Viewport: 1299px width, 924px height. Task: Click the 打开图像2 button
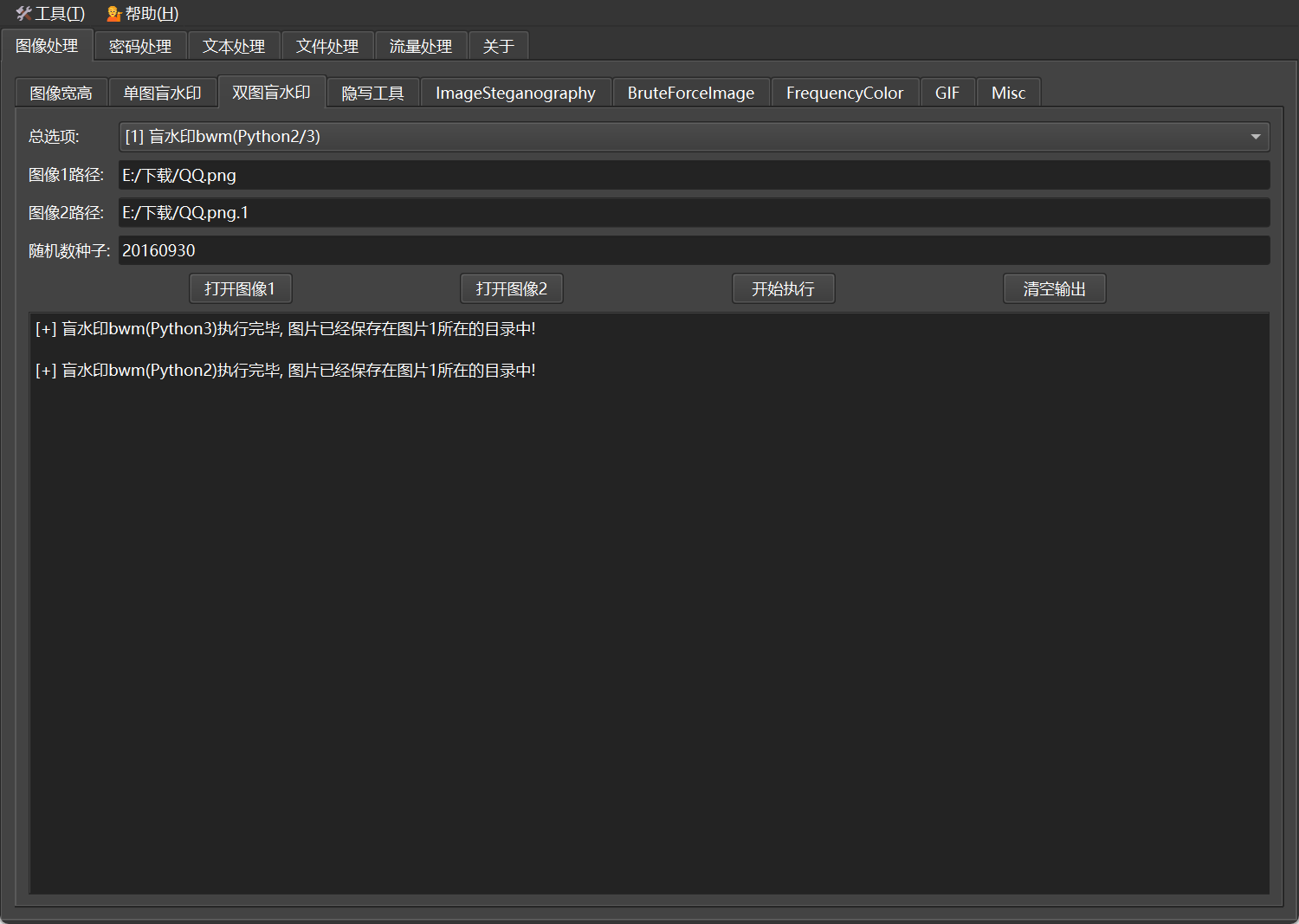[512, 288]
